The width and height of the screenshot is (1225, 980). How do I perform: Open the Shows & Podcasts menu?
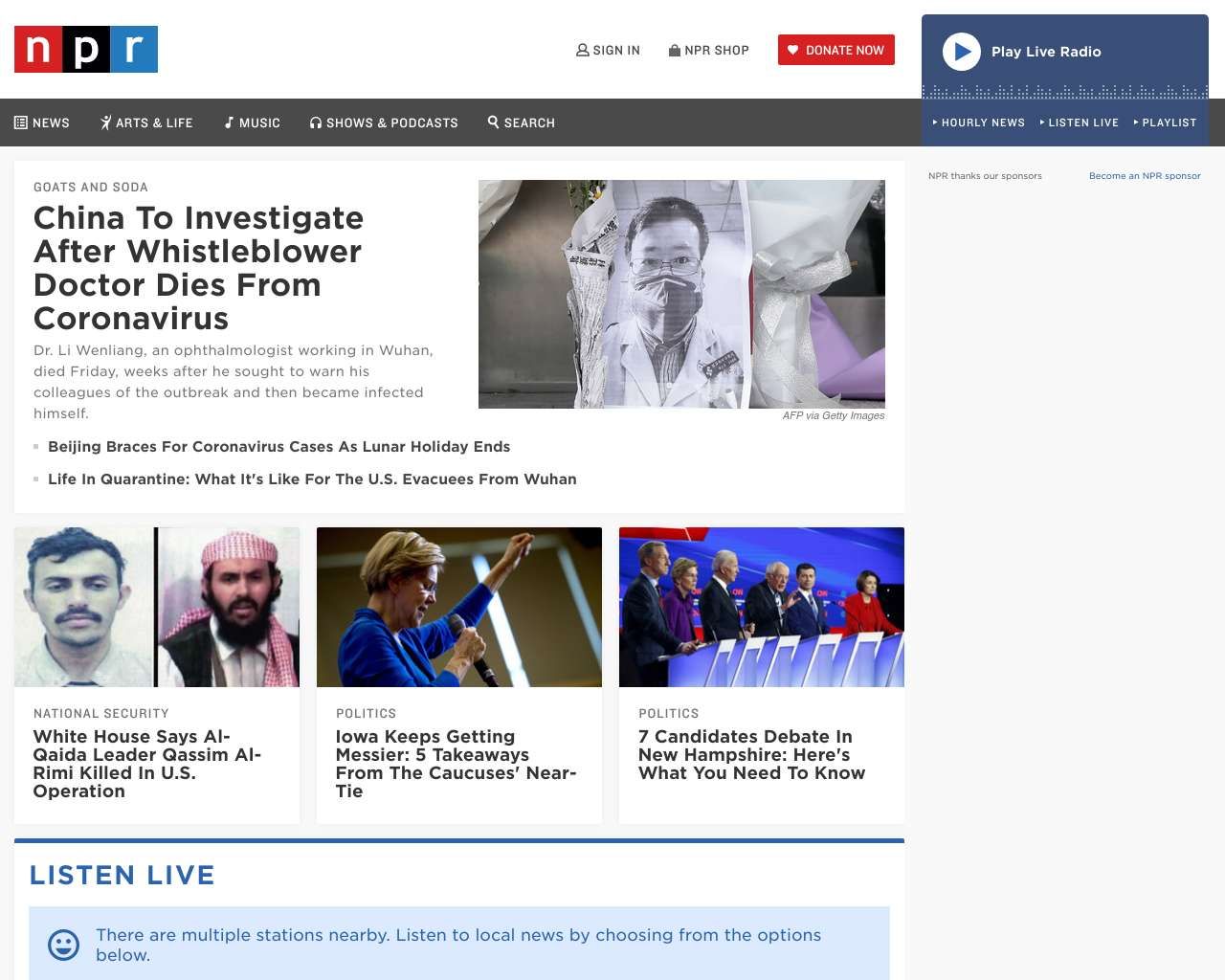(x=384, y=122)
